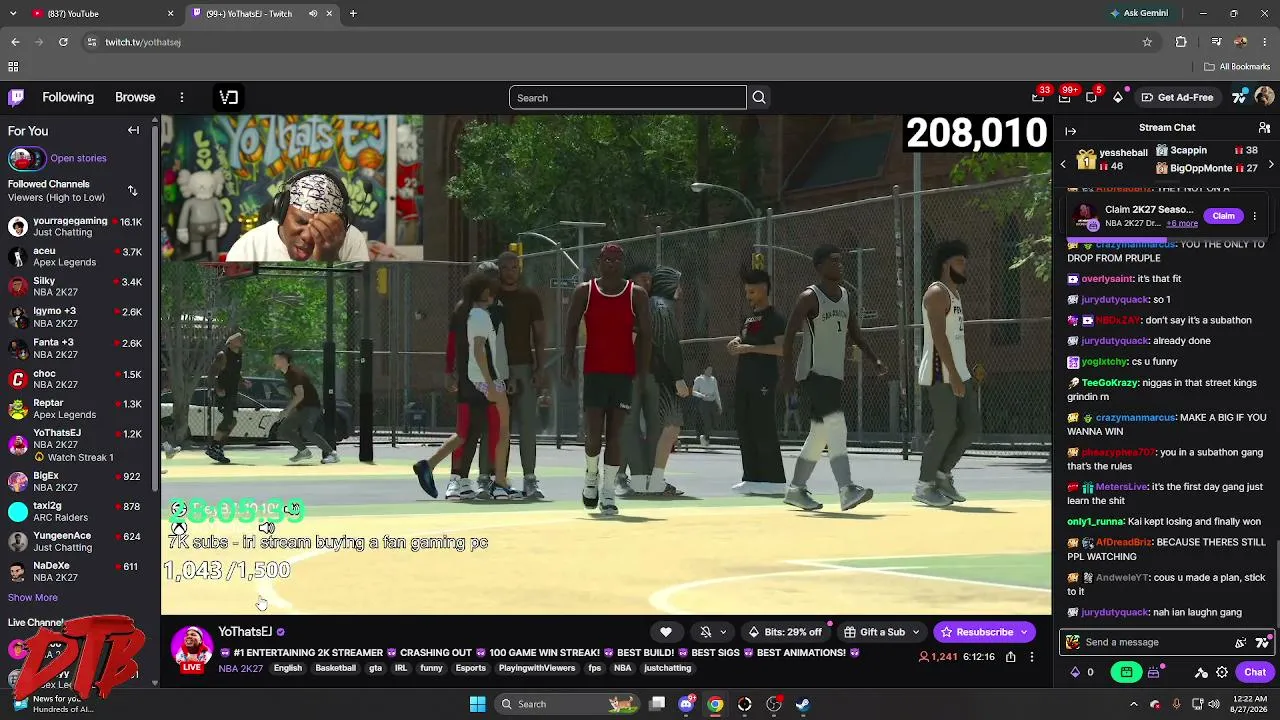Screen dimensions: 1280x720
Task: Sort followed channels by viewers
Action: pyautogui.click(x=132, y=190)
